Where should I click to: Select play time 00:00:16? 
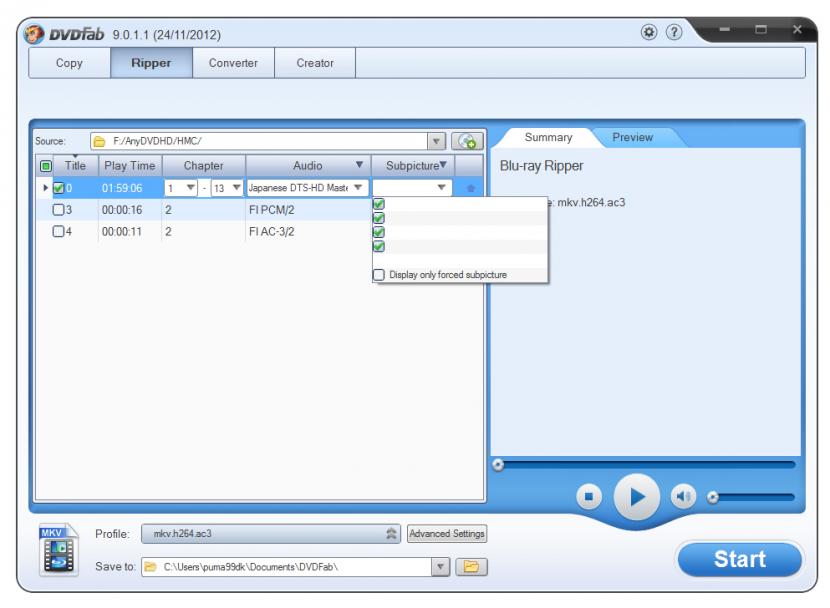(x=122, y=210)
